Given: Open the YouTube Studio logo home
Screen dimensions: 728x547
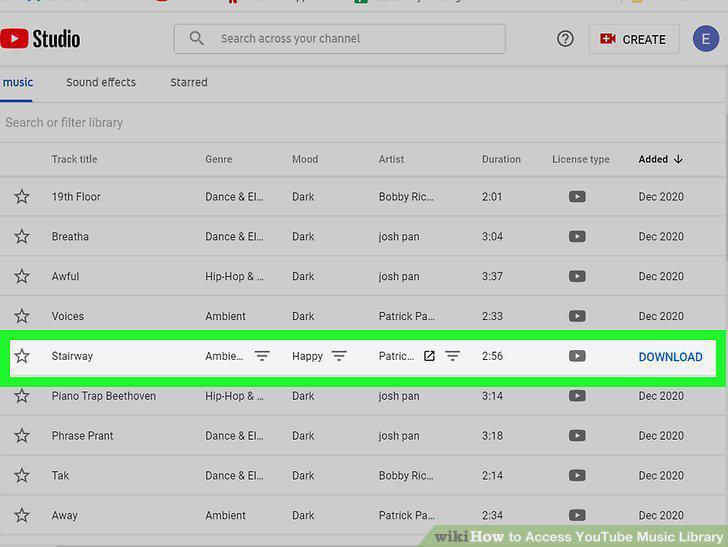Looking at the screenshot, I should pyautogui.click(x=40, y=39).
